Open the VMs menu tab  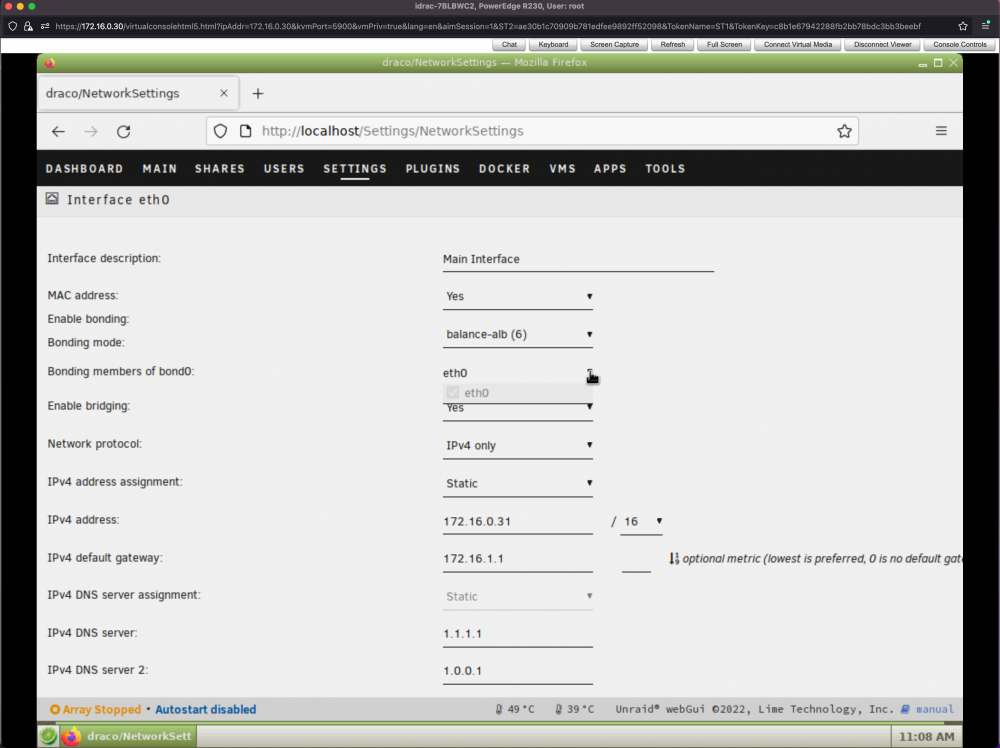562,169
